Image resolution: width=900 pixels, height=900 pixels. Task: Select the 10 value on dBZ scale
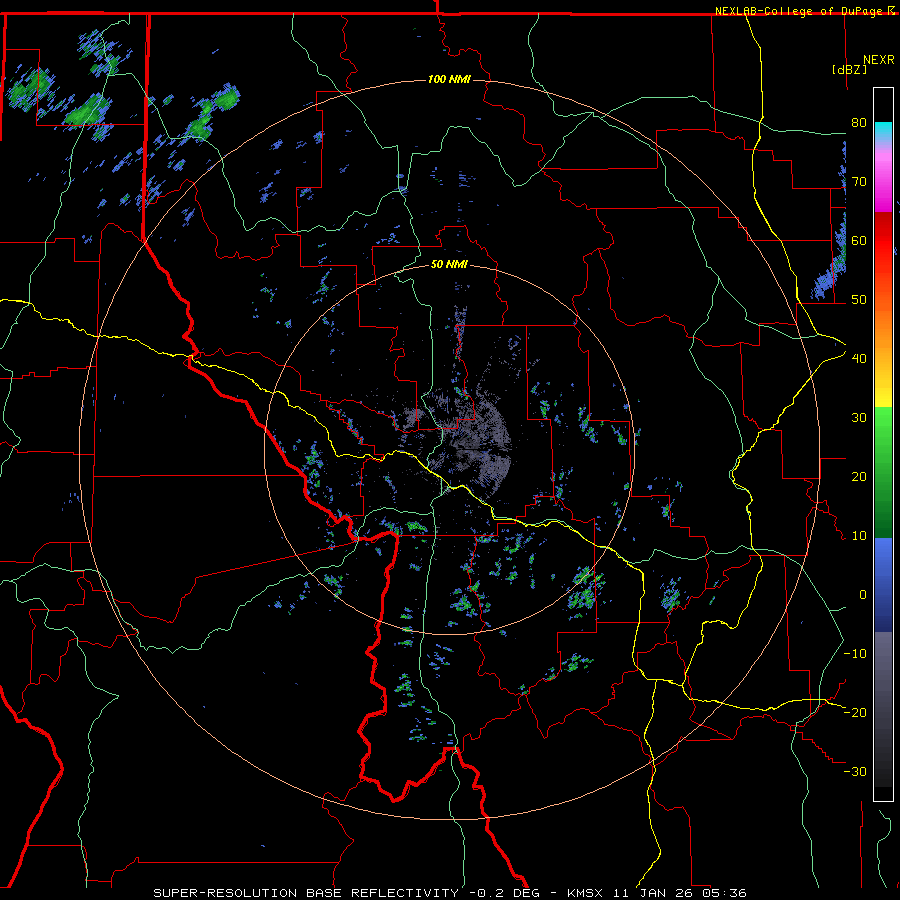[859, 536]
